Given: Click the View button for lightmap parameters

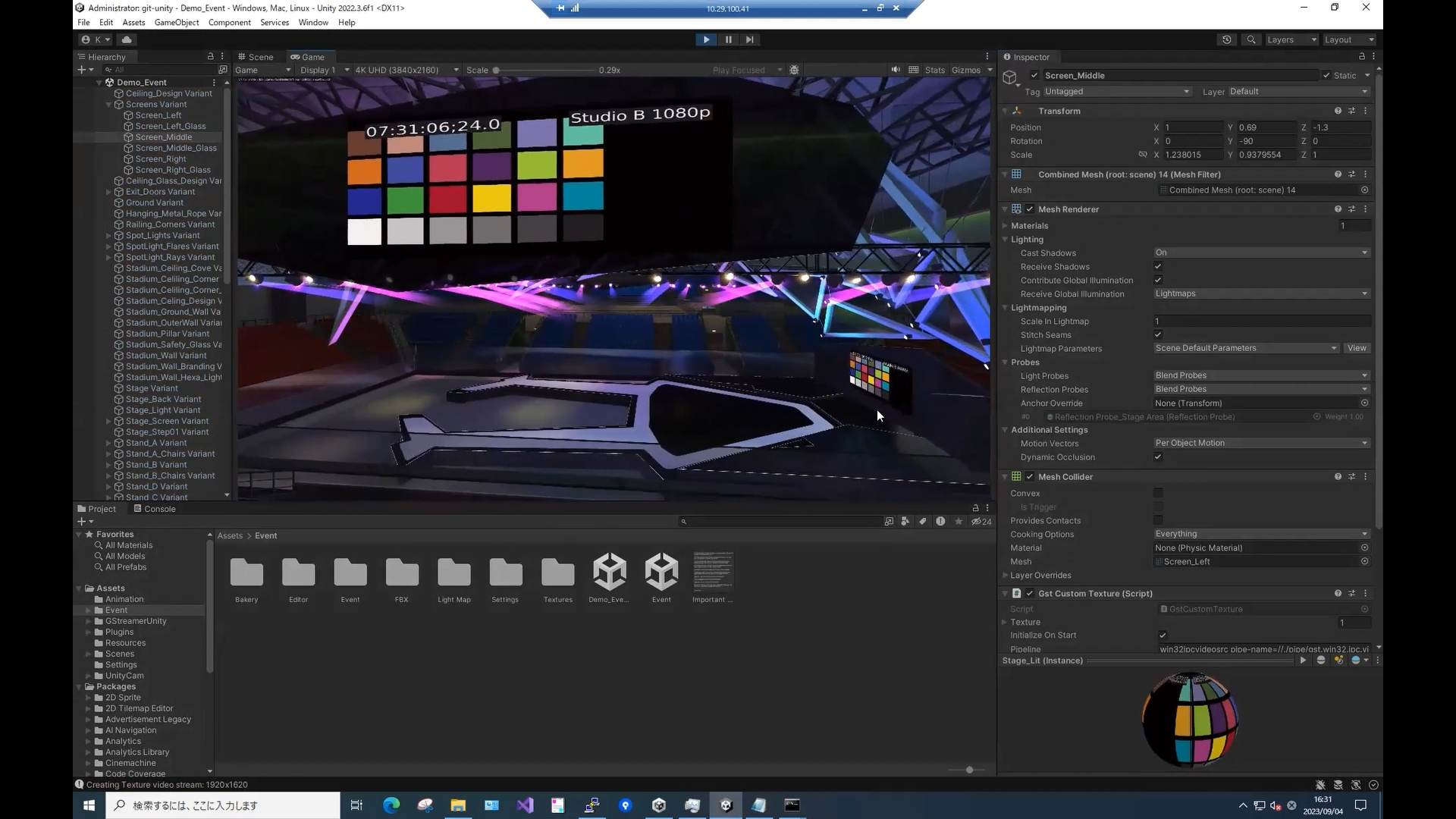Looking at the screenshot, I should point(1356,348).
